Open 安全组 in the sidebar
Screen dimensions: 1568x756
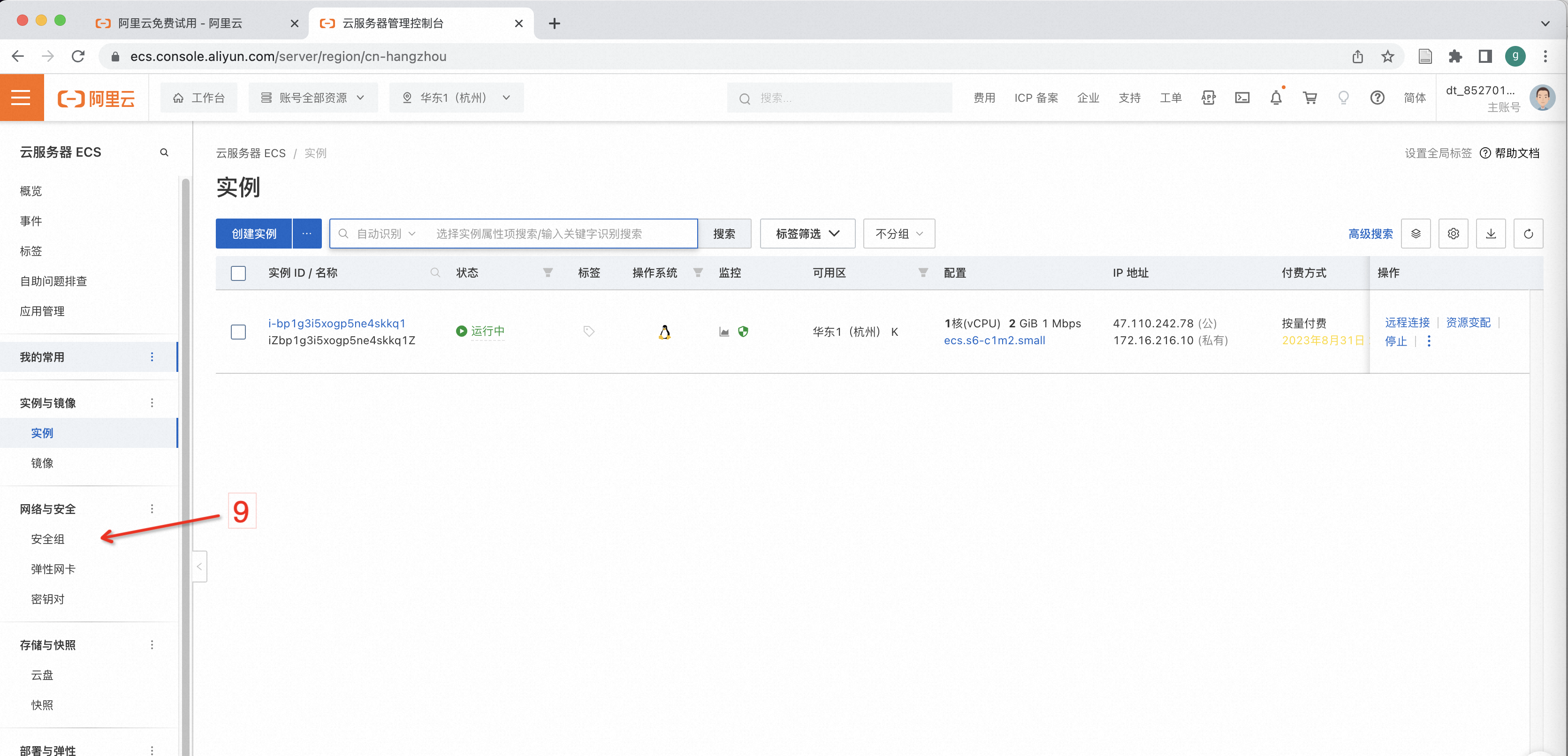[47, 539]
